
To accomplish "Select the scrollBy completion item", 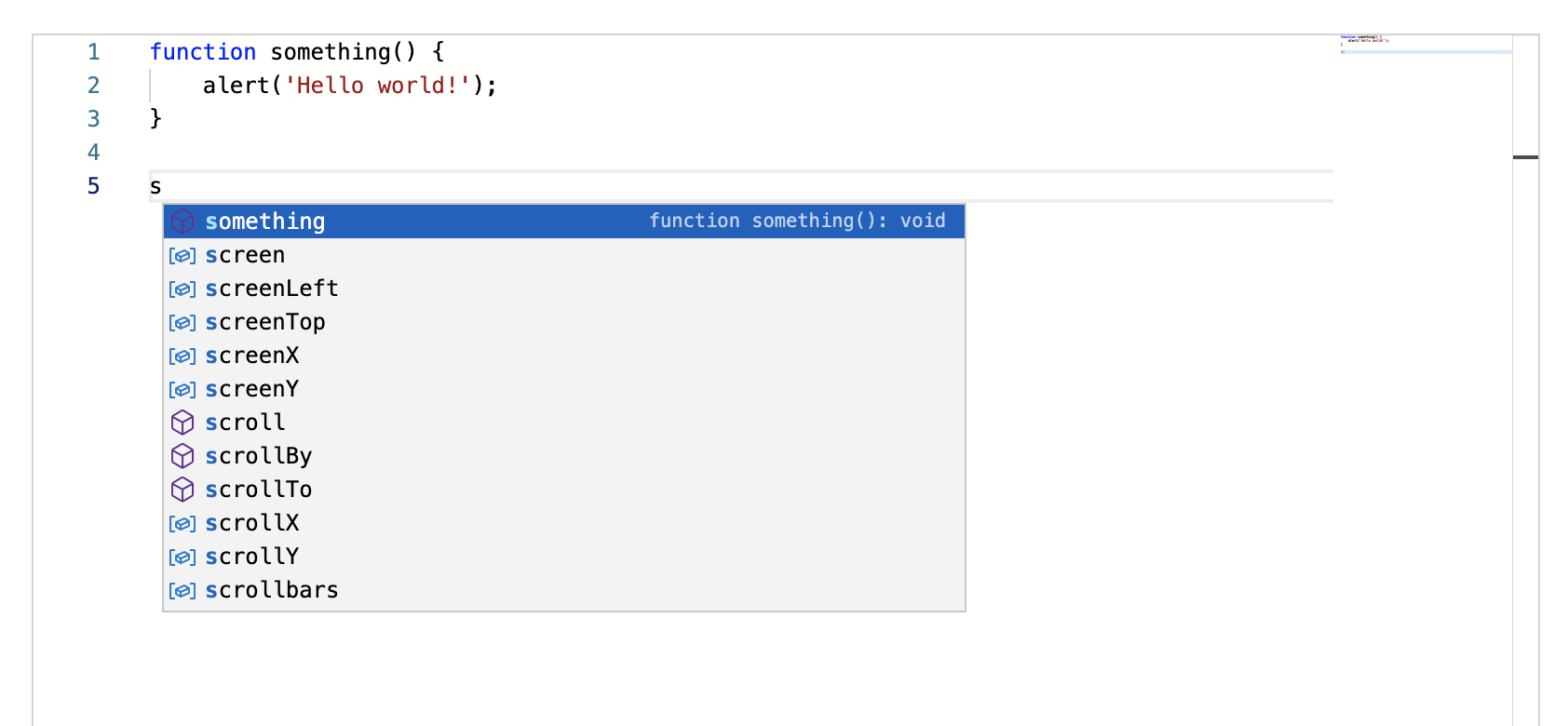I will point(259,456).
